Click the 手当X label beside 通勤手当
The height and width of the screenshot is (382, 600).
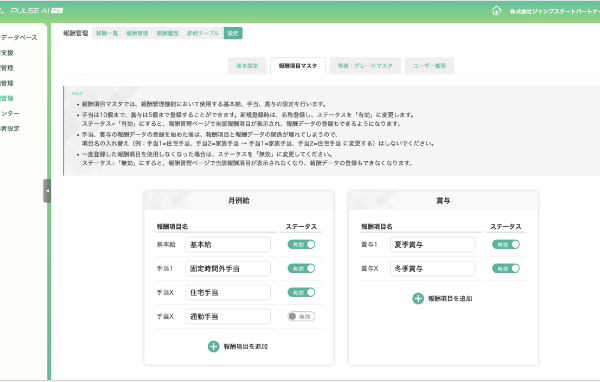165,317
